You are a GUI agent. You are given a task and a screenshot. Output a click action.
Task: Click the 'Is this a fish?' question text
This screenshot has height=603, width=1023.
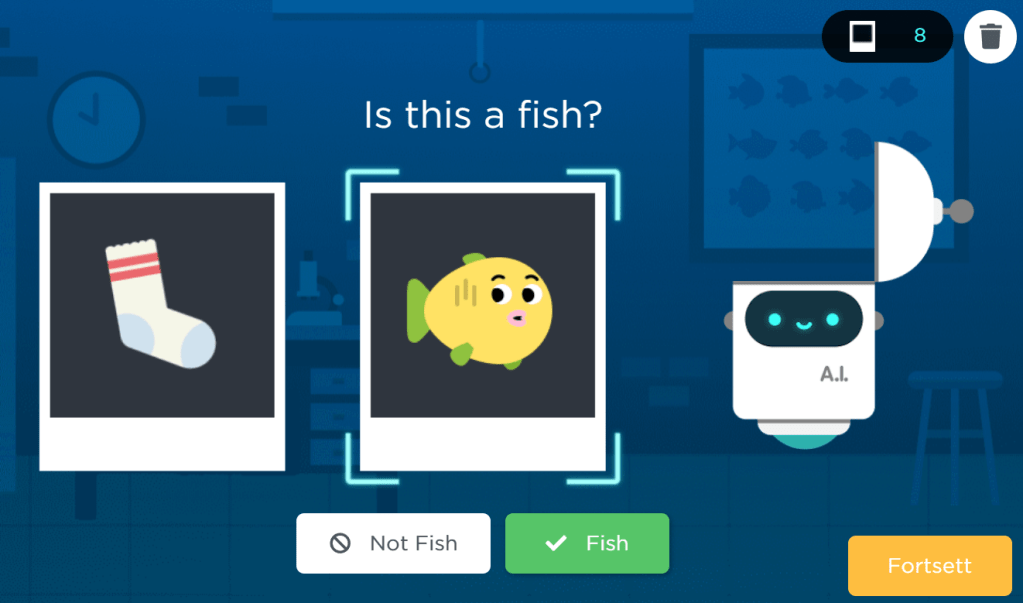click(x=483, y=115)
